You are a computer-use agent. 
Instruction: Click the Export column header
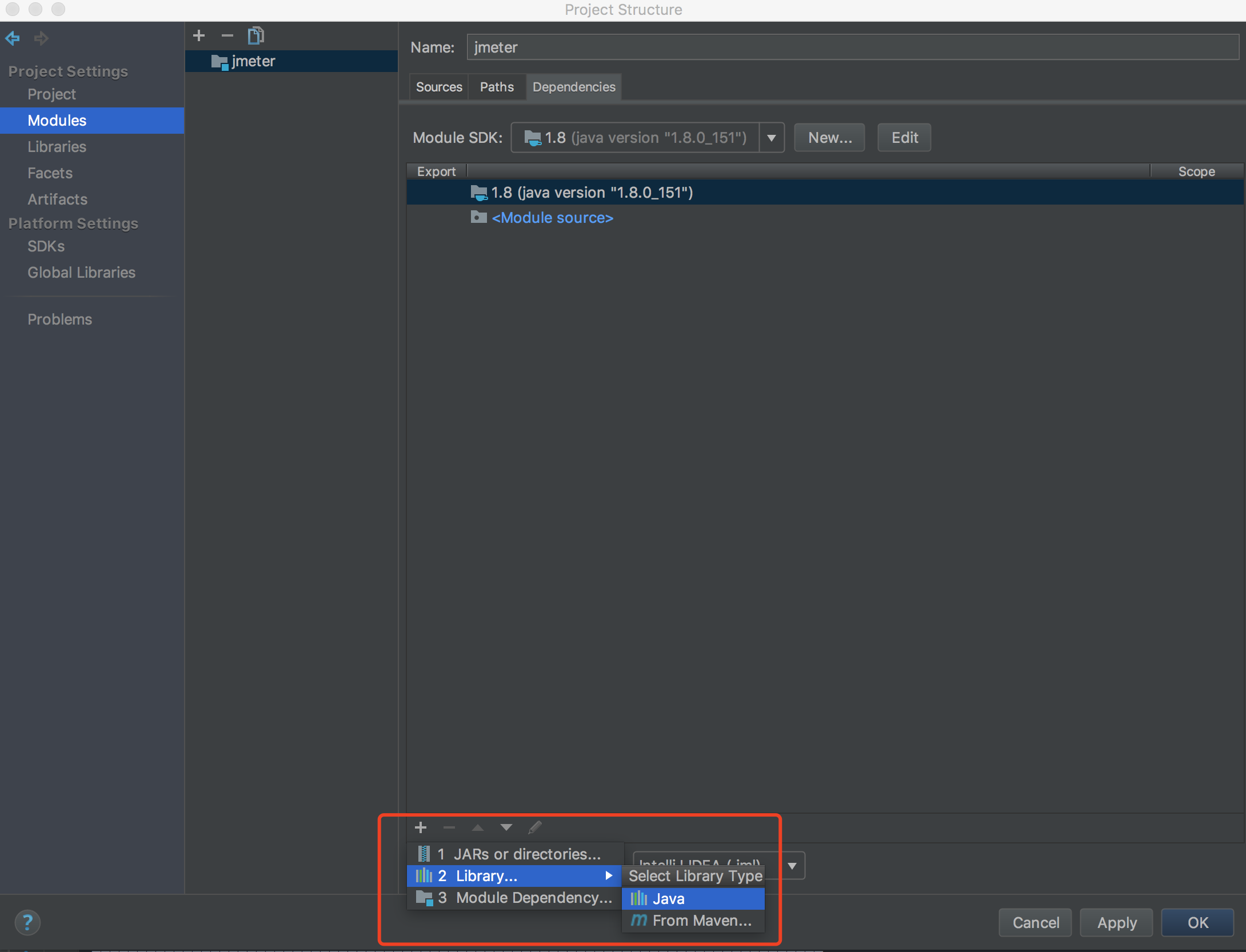pyautogui.click(x=436, y=171)
